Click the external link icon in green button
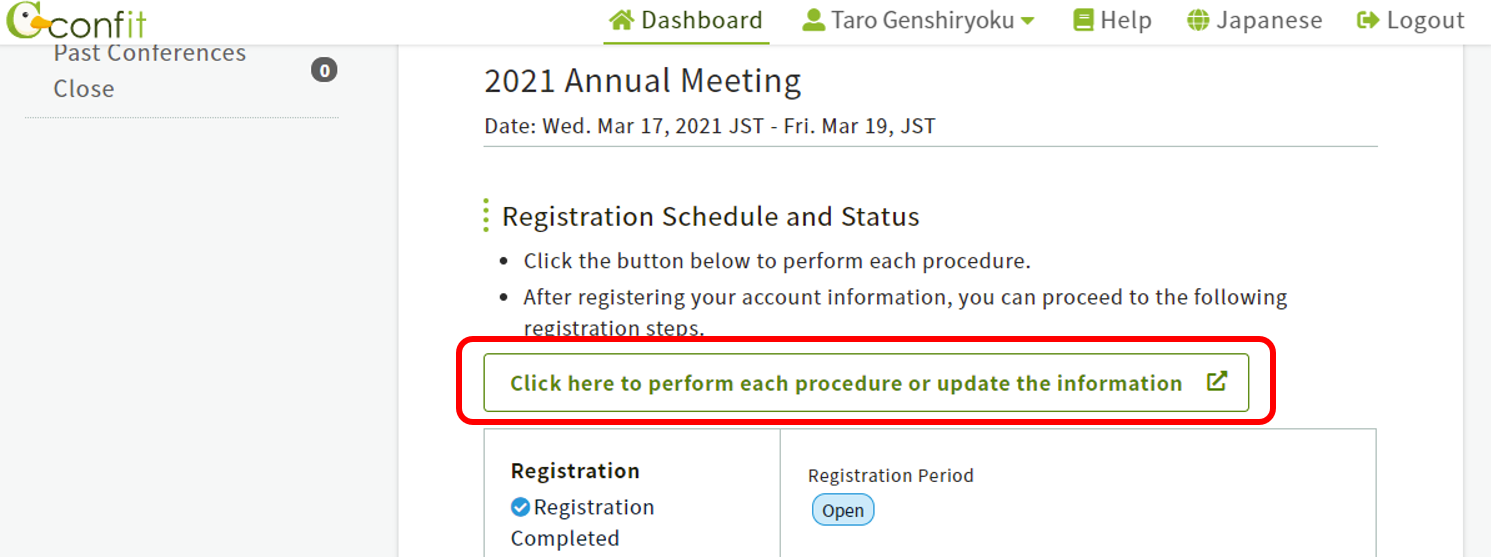The width and height of the screenshot is (1491, 557). pos(1216,381)
